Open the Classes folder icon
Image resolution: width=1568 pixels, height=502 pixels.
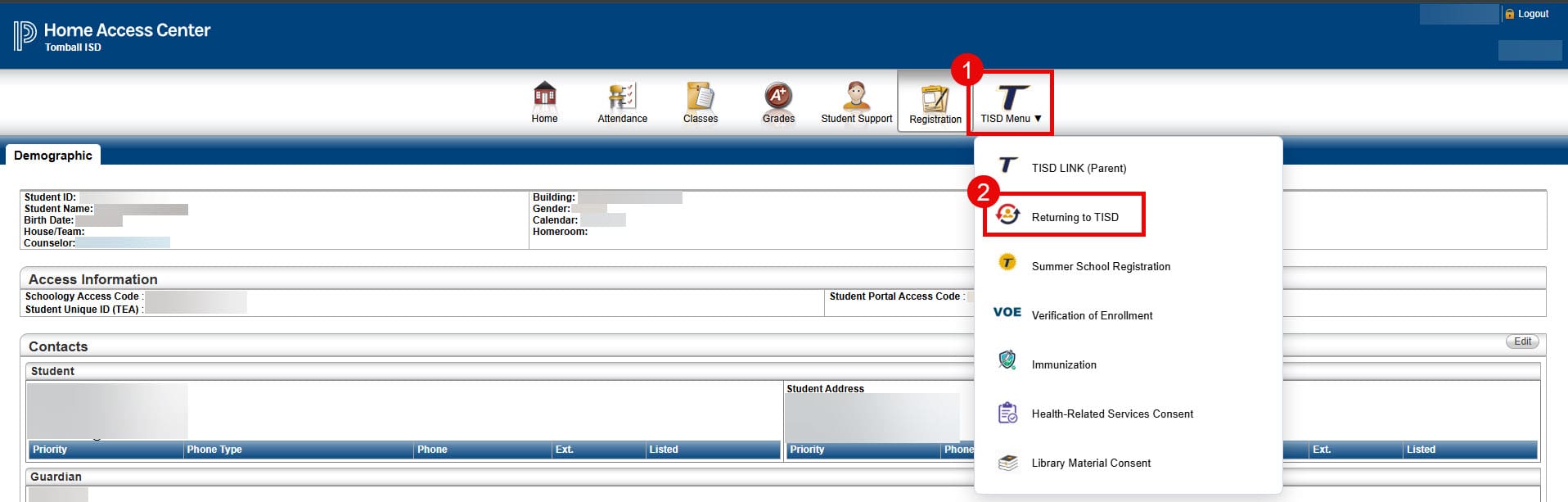(701, 96)
